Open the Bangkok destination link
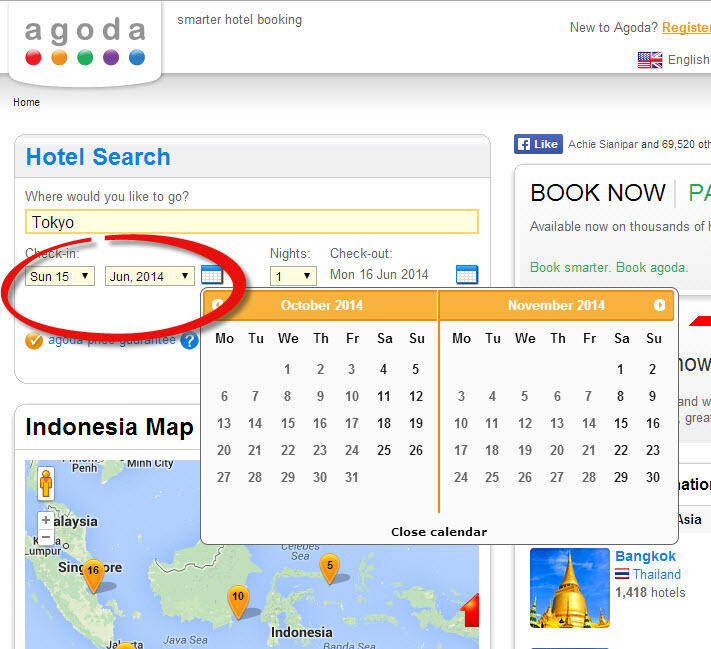 click(x=645, y=556)
